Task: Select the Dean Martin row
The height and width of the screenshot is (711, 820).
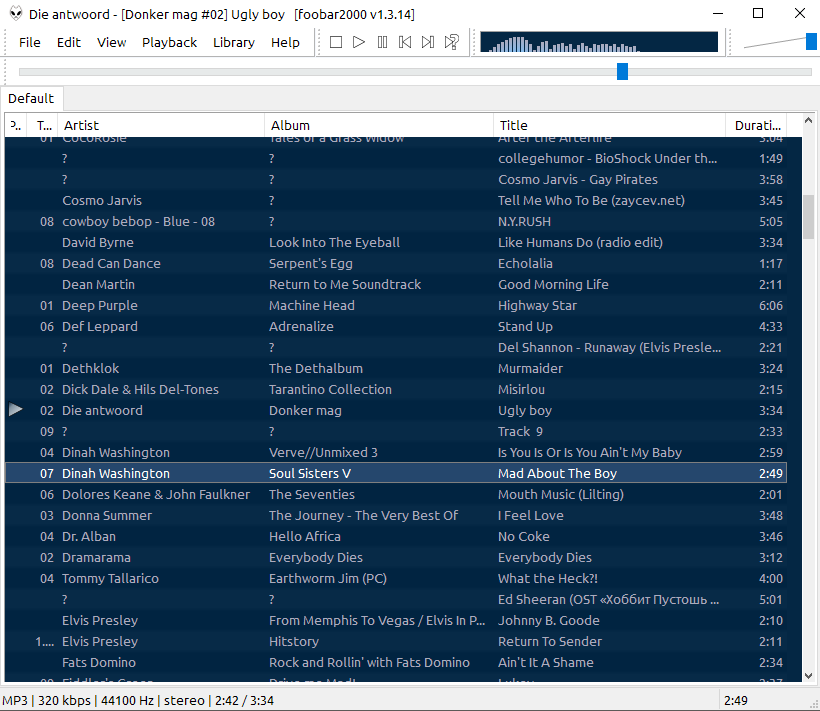Action: 396,284
